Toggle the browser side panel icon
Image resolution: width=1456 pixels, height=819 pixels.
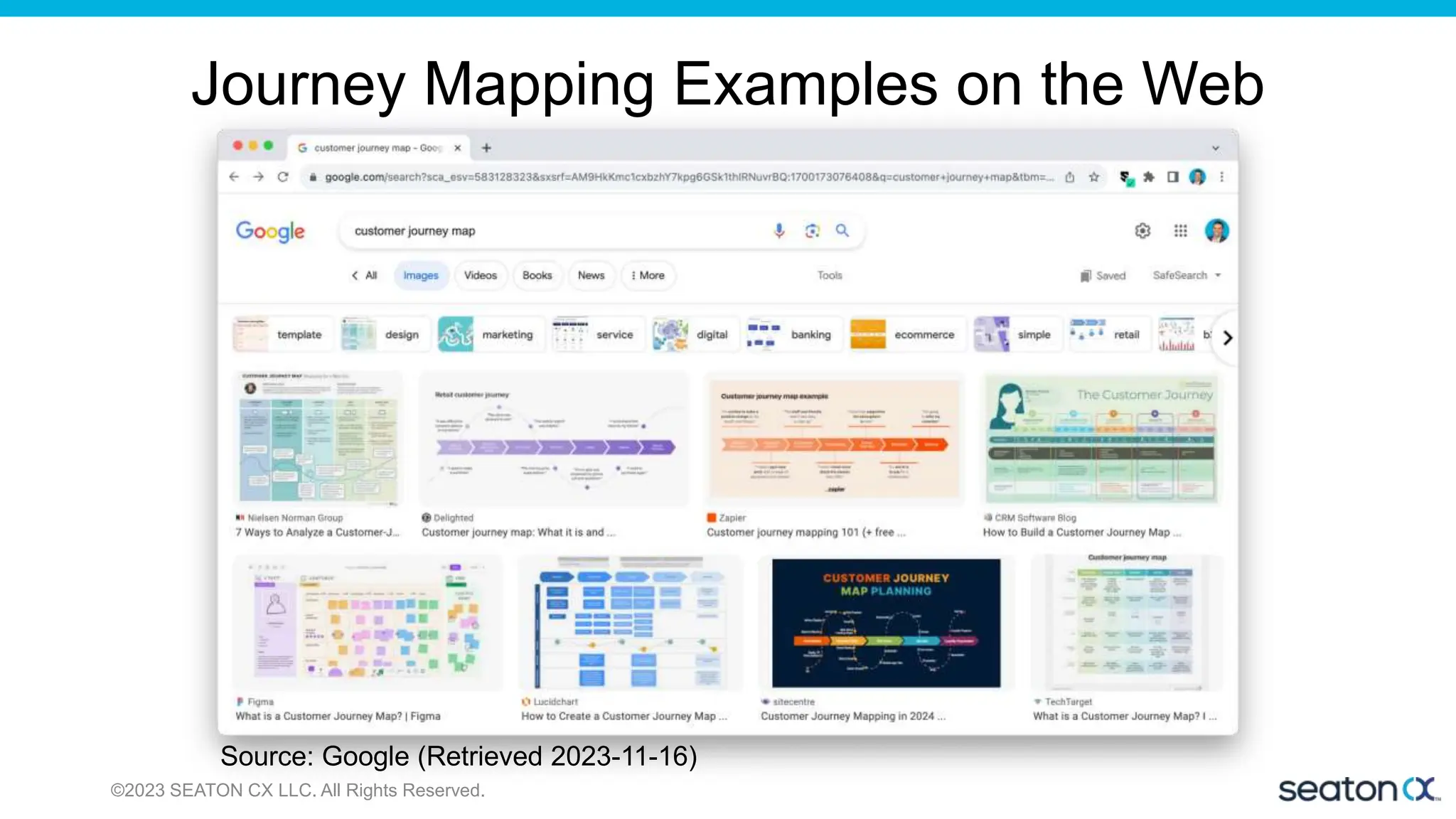[1173, 177]
